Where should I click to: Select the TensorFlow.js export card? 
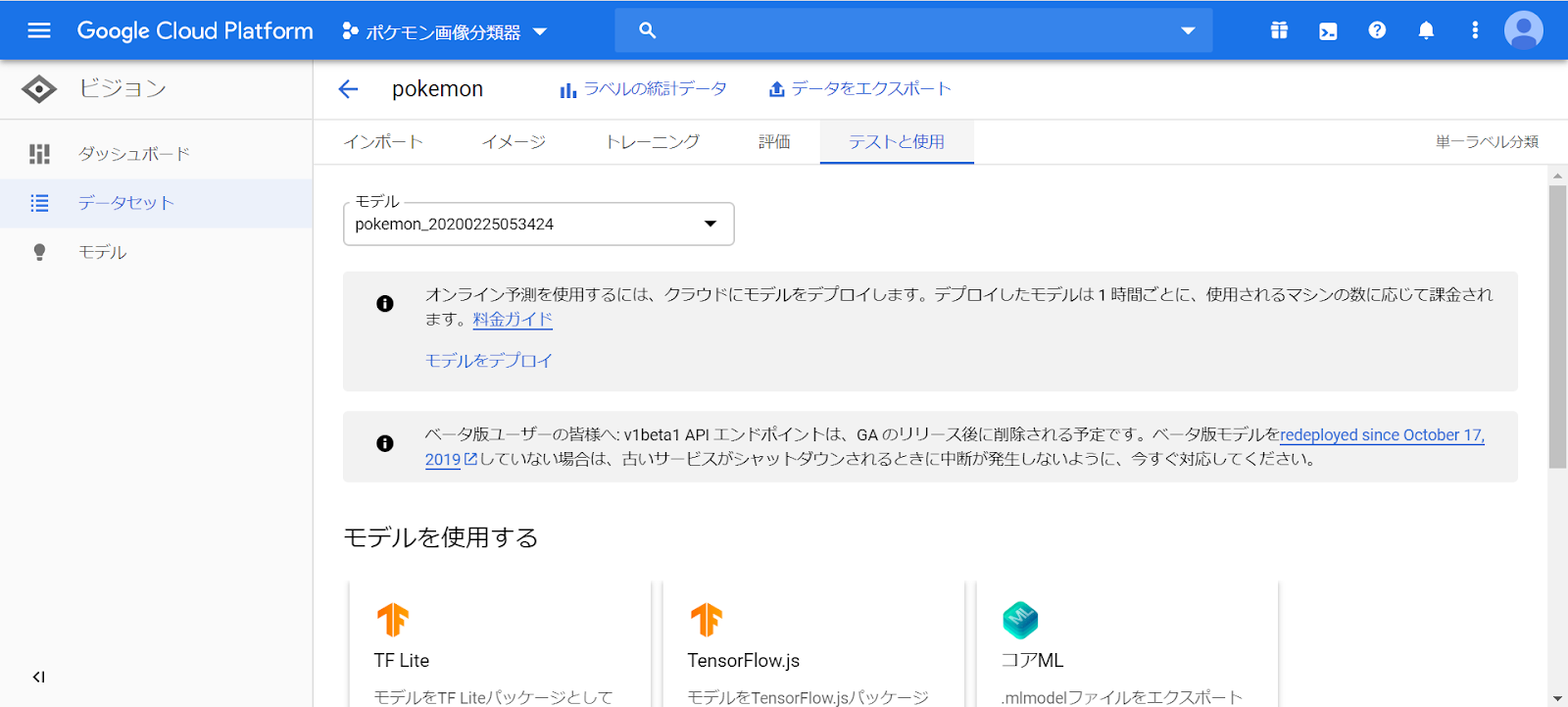(813, 643)
